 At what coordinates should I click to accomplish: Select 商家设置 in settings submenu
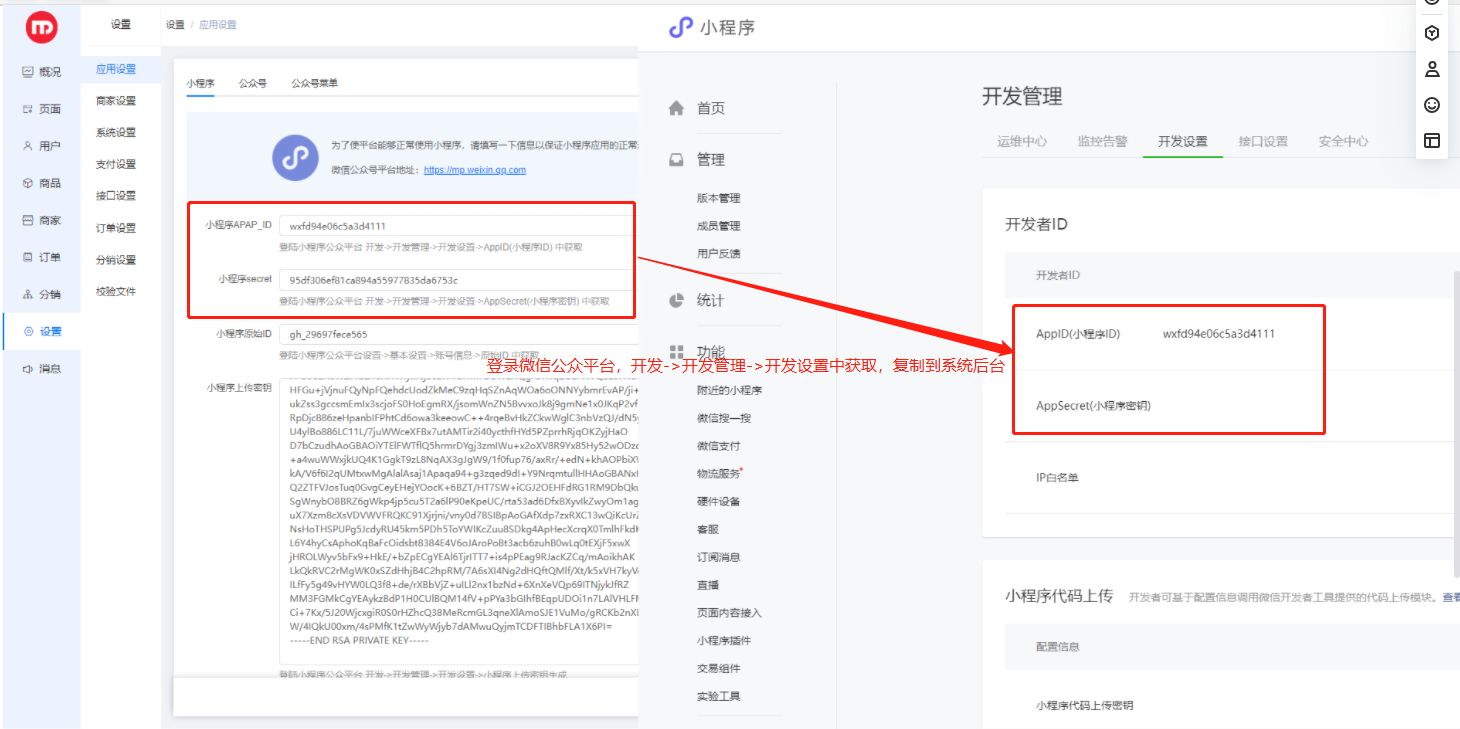(x=116, y=101)
